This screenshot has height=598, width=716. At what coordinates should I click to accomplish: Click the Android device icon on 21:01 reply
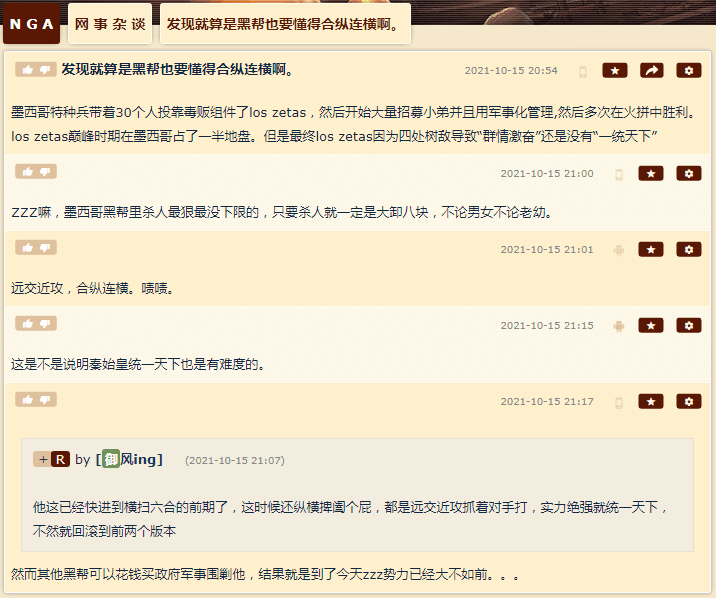tap(619, 250)
